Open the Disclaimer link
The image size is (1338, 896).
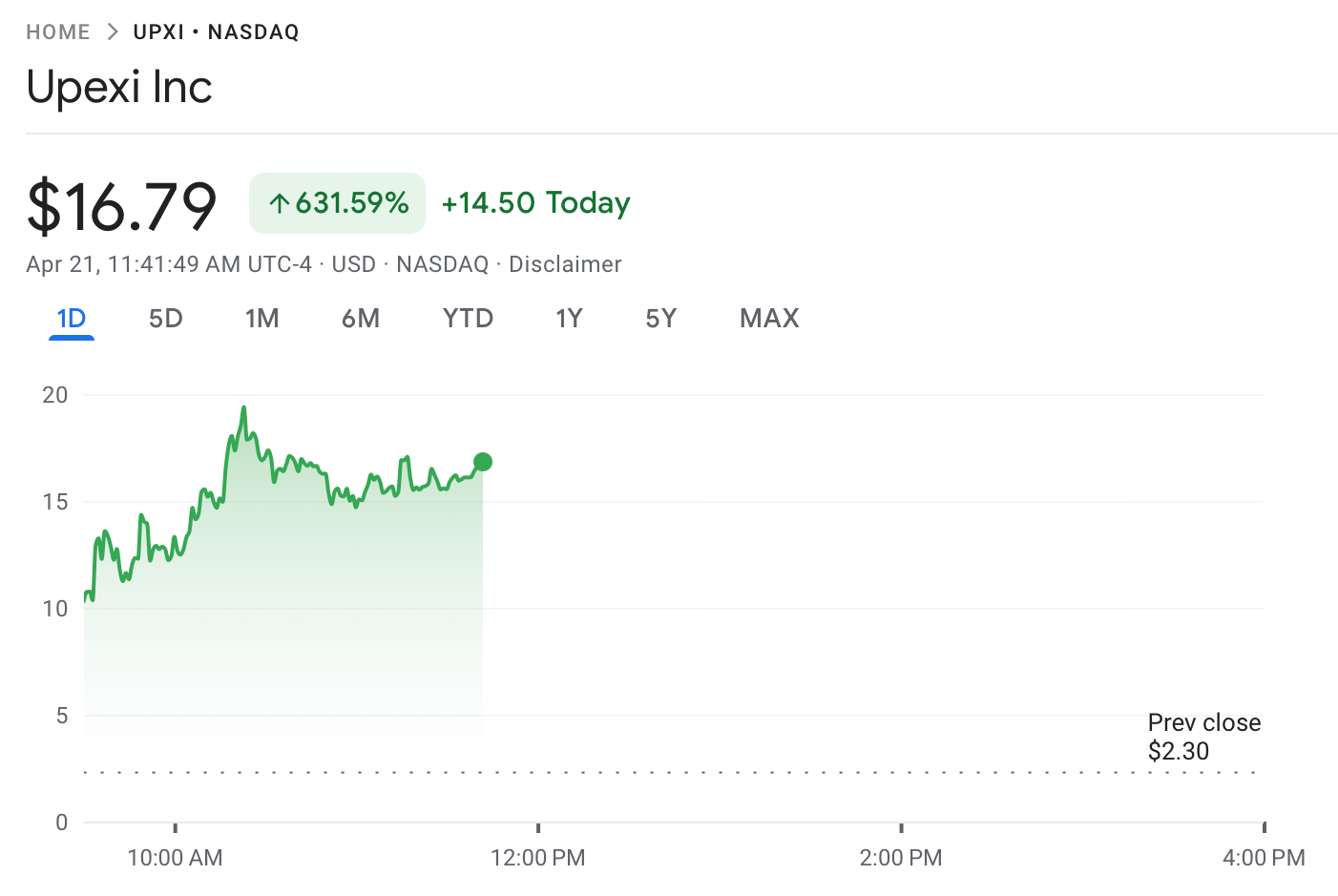(x=565, y=264)
